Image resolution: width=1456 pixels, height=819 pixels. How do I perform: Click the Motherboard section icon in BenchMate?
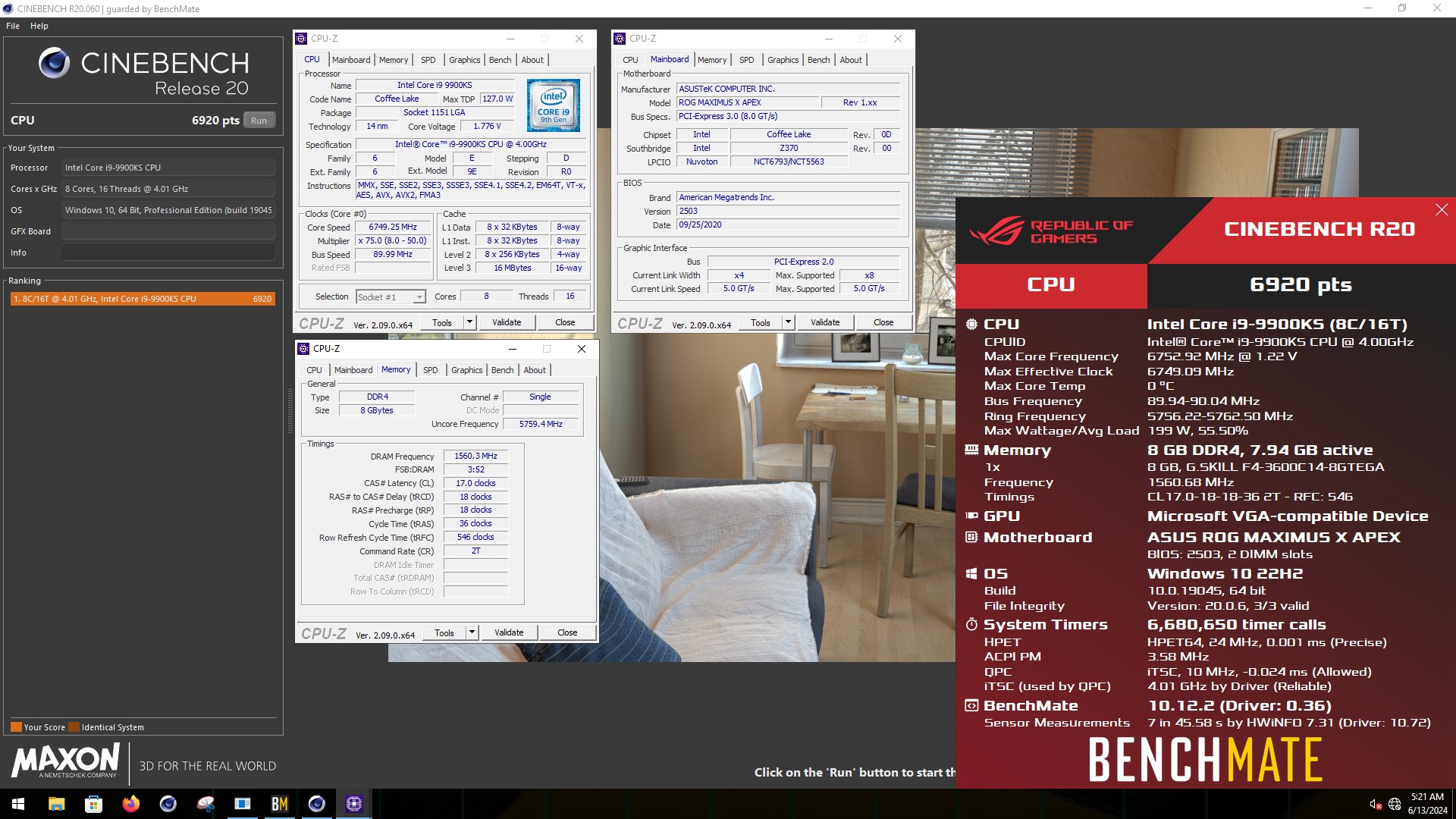[971, 537]
